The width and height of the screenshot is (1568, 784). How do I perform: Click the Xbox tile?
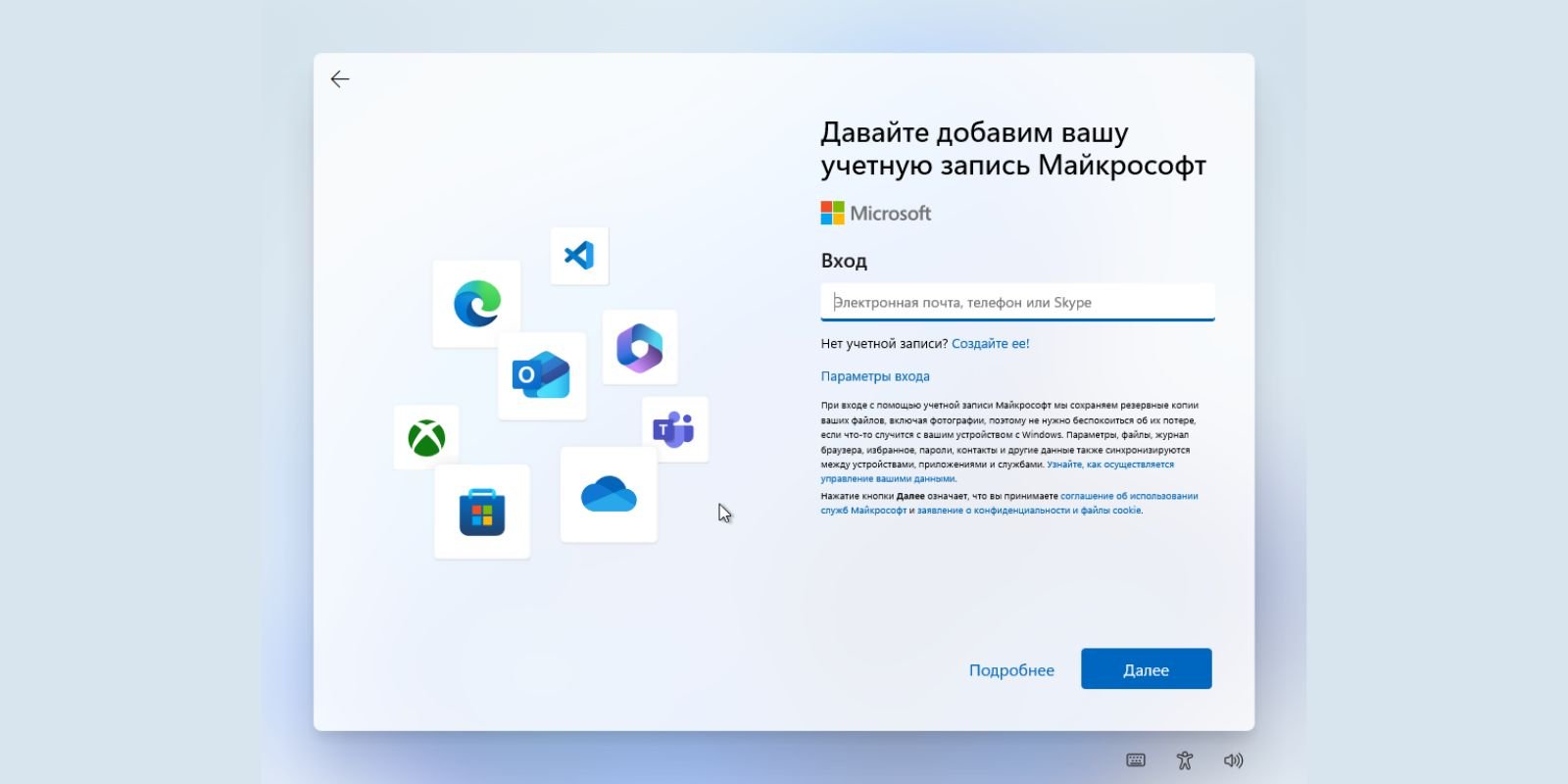pyautogui.click(x=426, y=437)
